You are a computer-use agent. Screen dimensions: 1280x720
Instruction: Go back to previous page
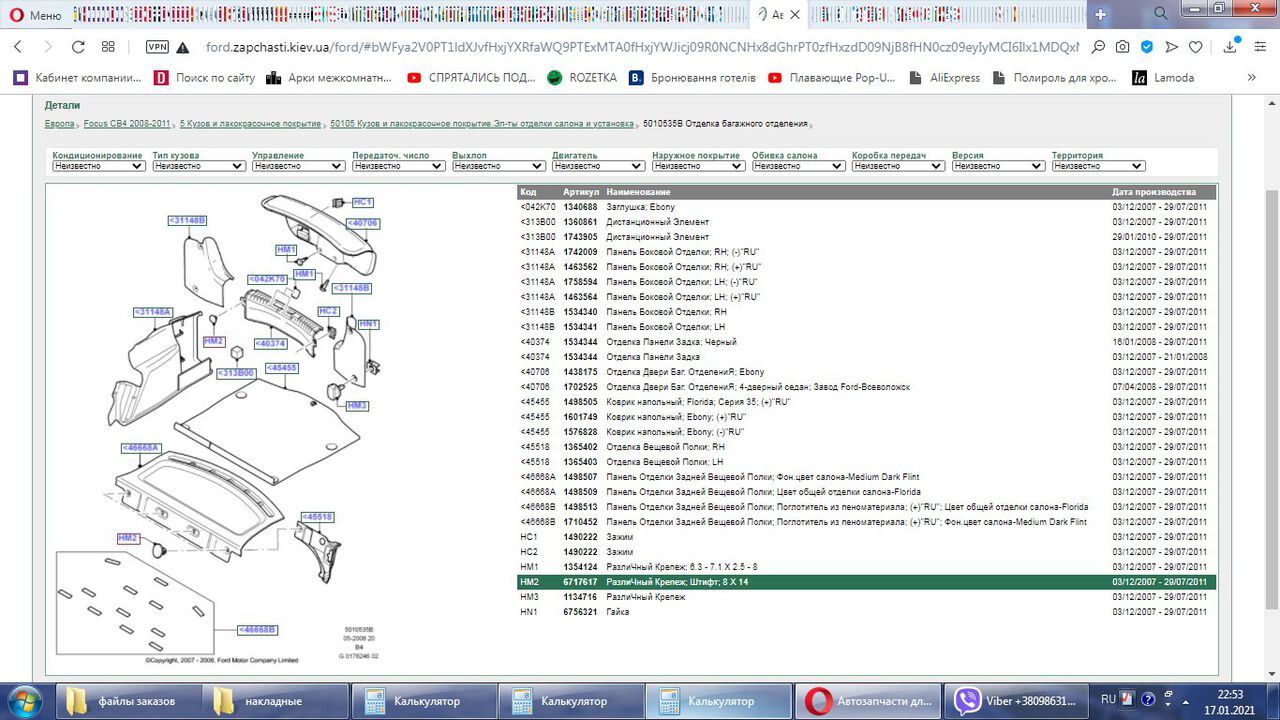click(17, 46)
